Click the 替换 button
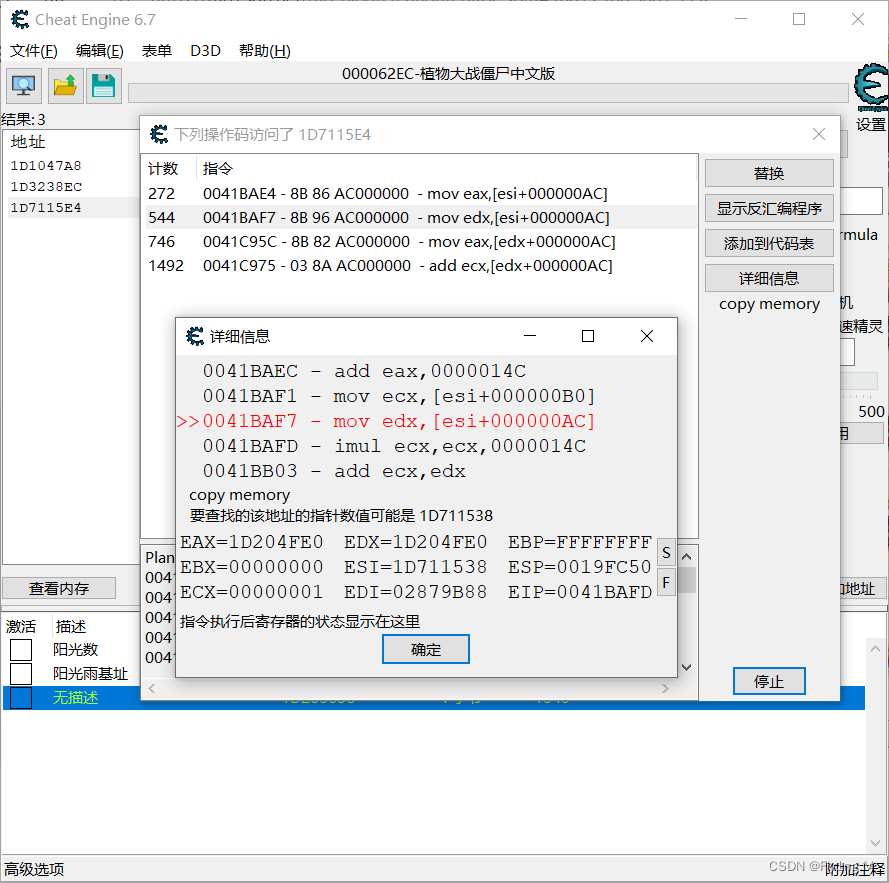 (769, 173)
